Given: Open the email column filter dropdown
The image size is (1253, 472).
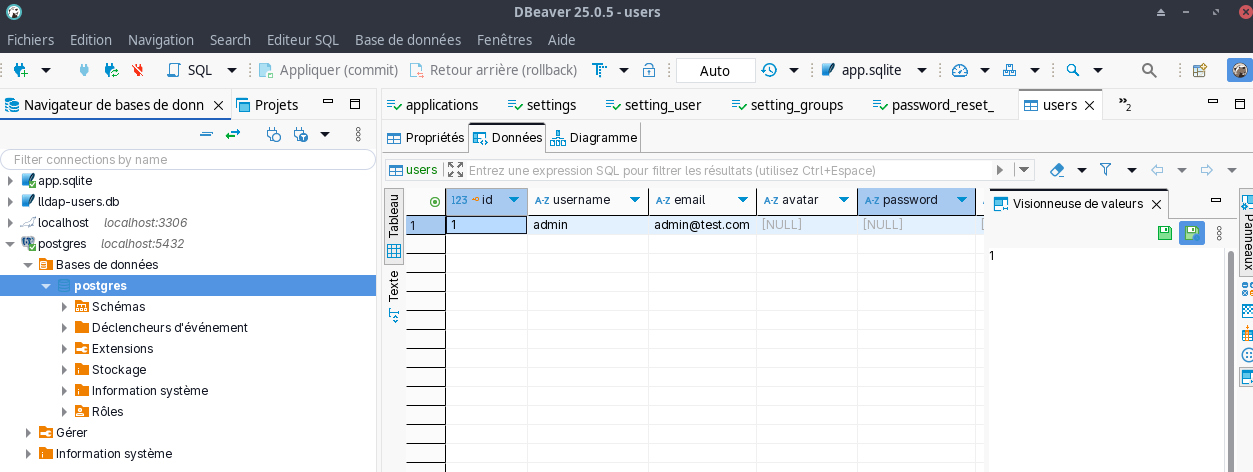Looking at the screenshot, I should click(x=743, y=200).
